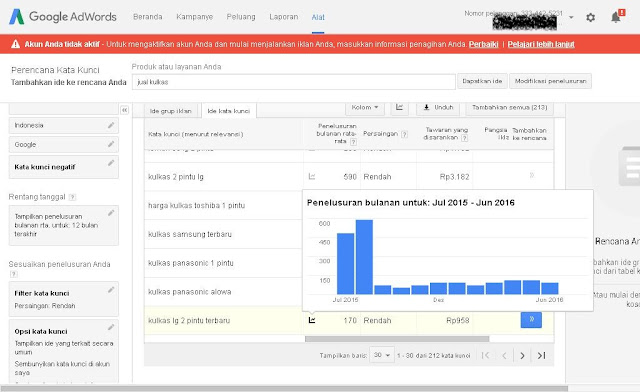
Task: Open the settings gear menu
Action: coord(590,17)
